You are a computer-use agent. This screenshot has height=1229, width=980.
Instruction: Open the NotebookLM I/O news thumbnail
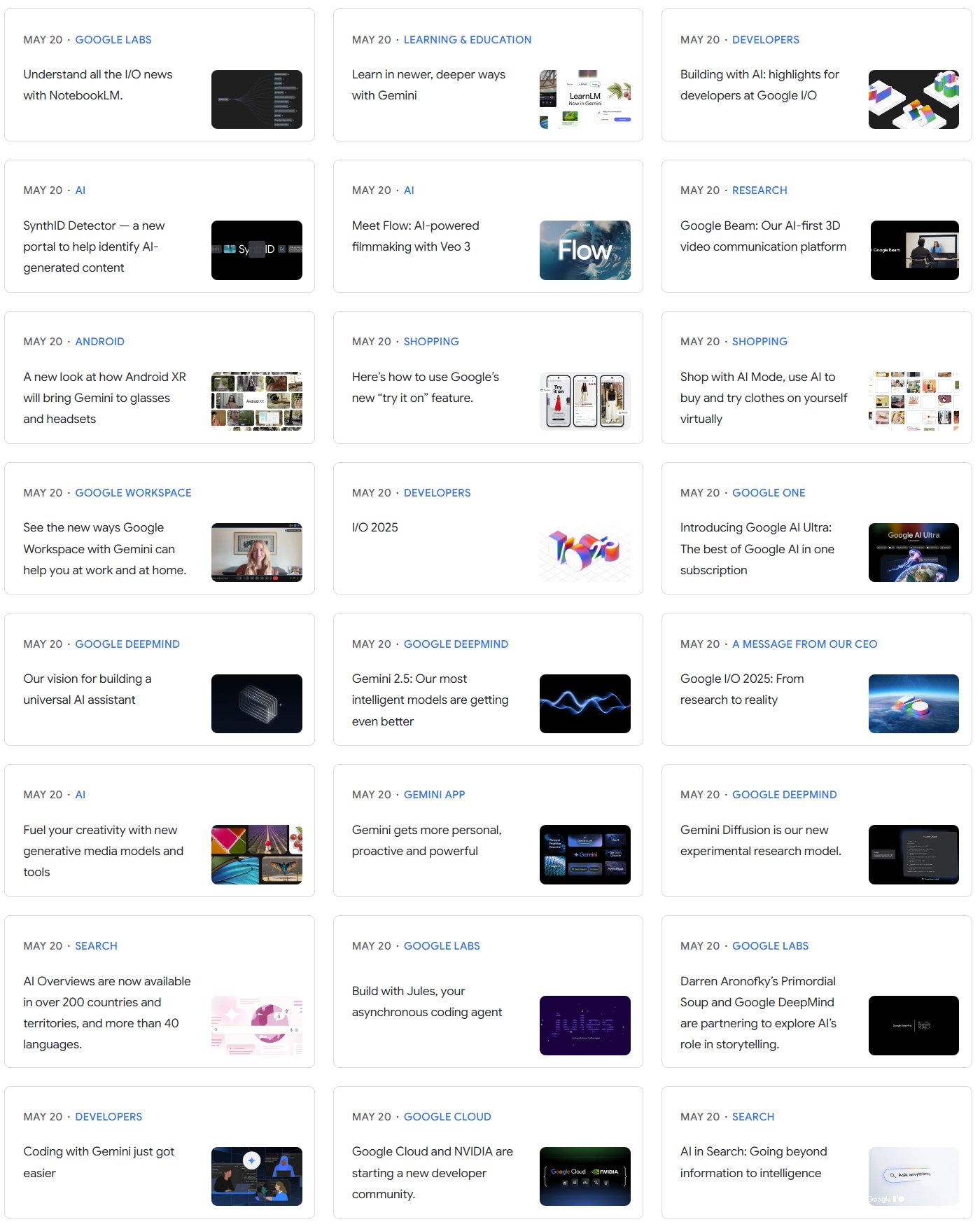click(x=257, y=99)
